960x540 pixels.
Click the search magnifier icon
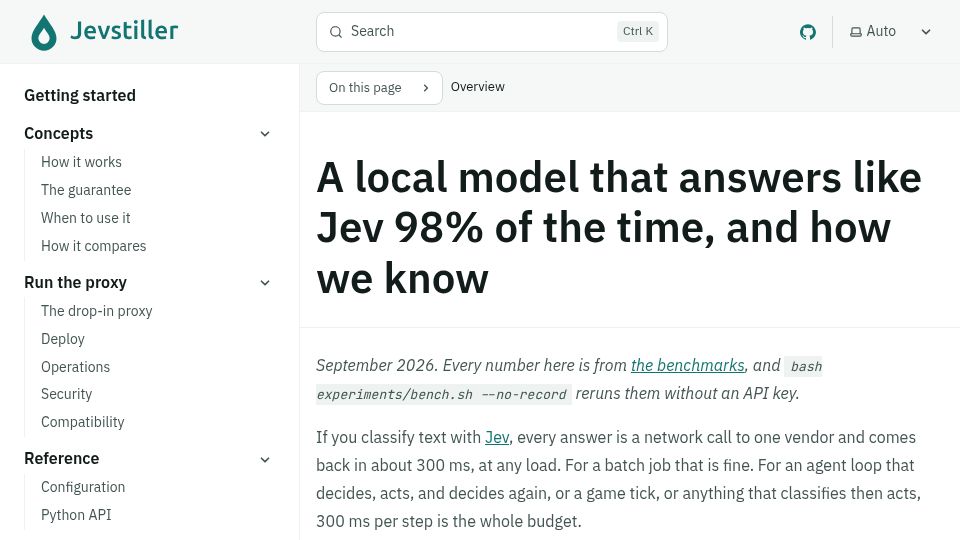336,32
